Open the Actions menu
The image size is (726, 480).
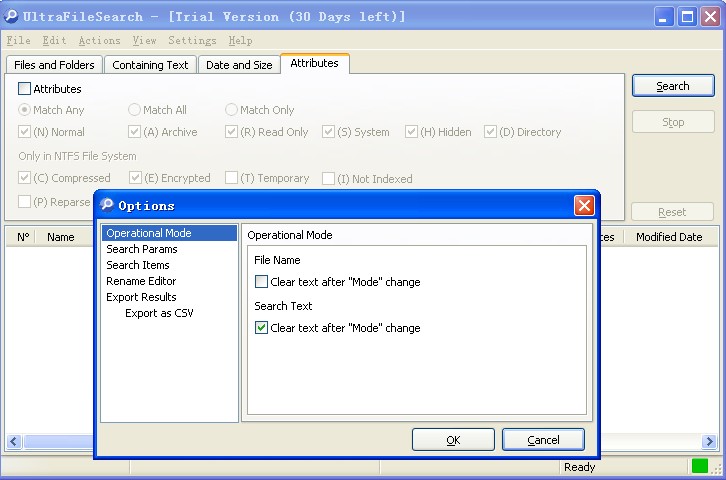tap(99, 40)
